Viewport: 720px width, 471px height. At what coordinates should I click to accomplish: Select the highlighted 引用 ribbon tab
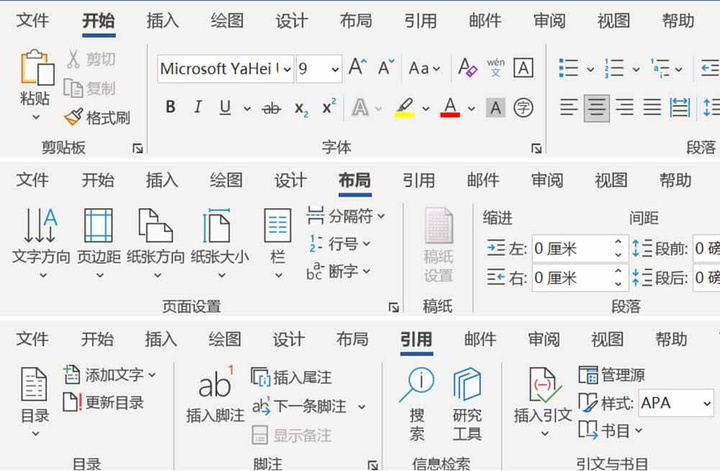(416, 339)
